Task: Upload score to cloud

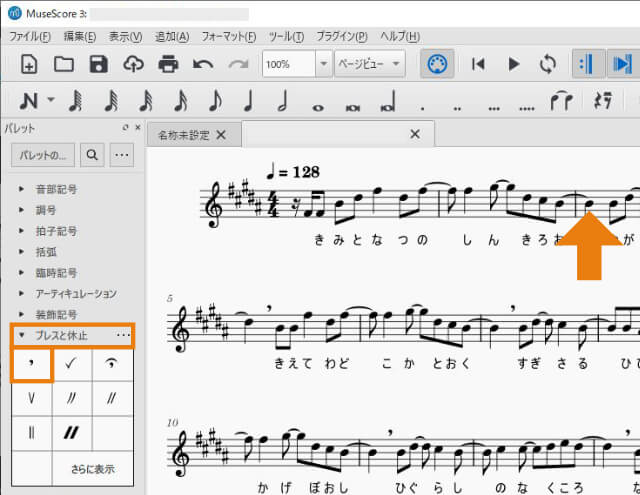Action: tap(133, 64)
